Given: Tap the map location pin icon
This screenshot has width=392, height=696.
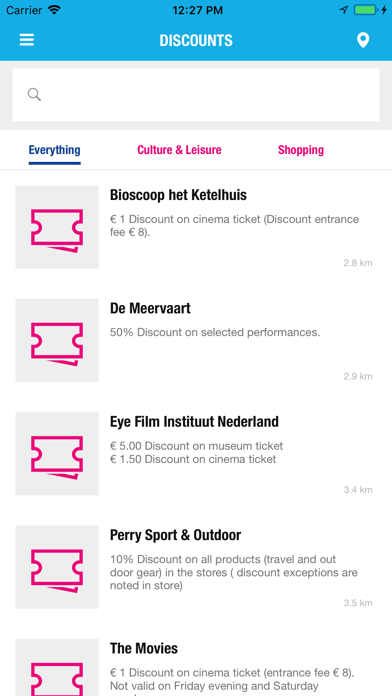Looking at the screenshot, I should (363, 40).
